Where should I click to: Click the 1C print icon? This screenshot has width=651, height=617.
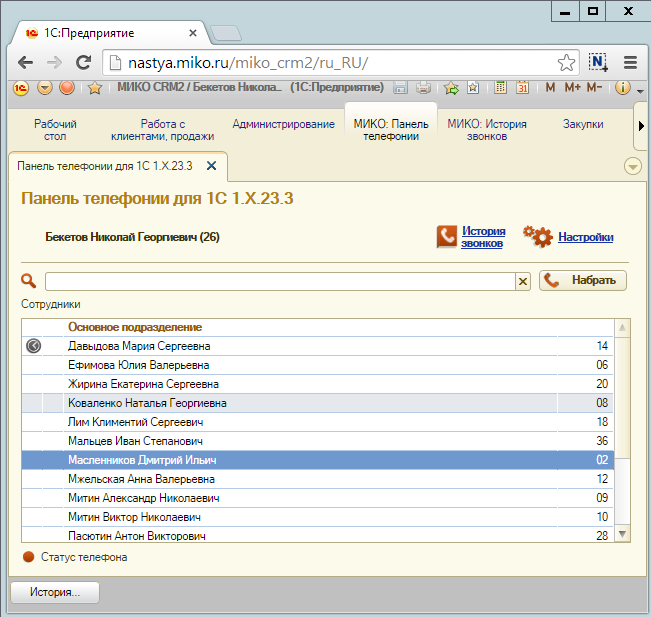(x=421, y=88)
